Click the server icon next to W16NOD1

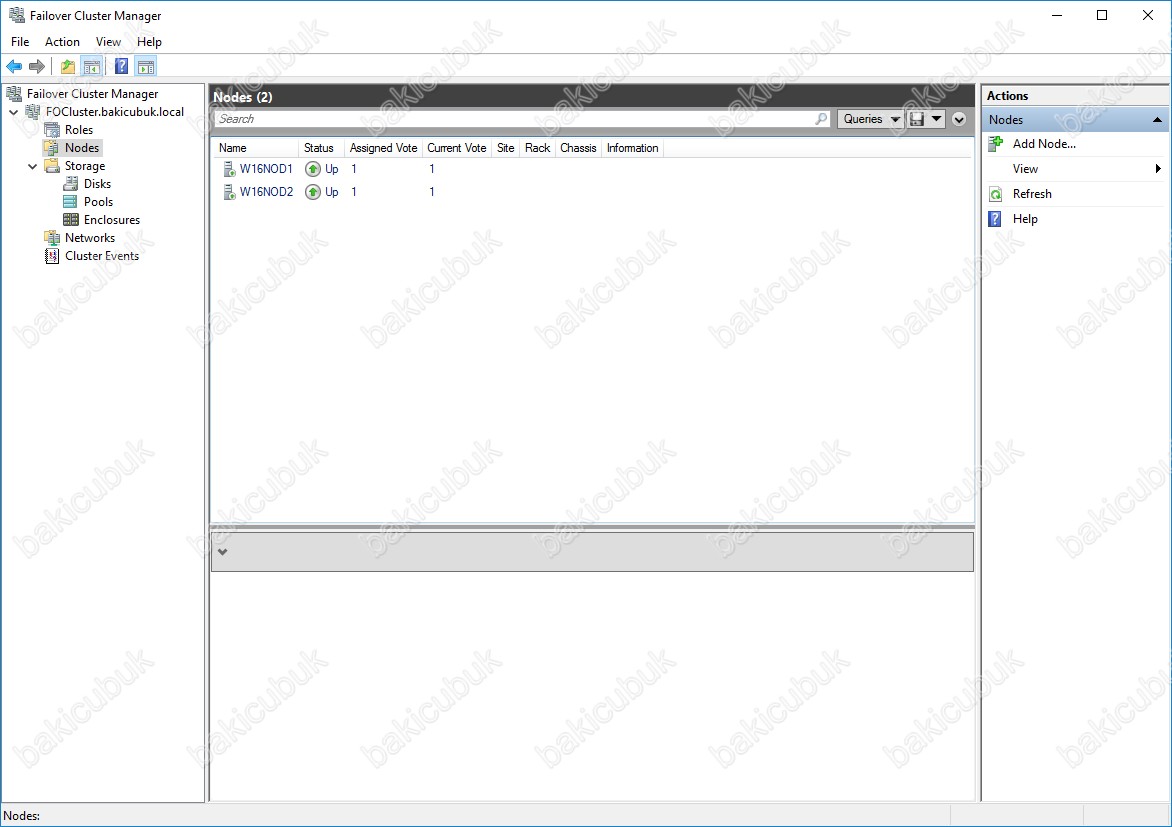click(229, 169)
